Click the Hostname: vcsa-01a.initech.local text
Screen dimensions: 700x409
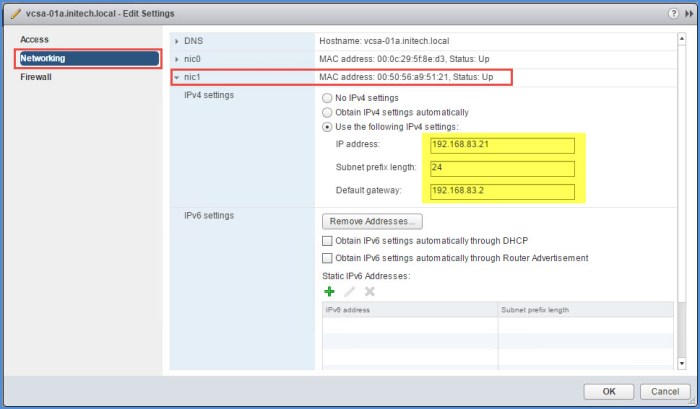384,41
